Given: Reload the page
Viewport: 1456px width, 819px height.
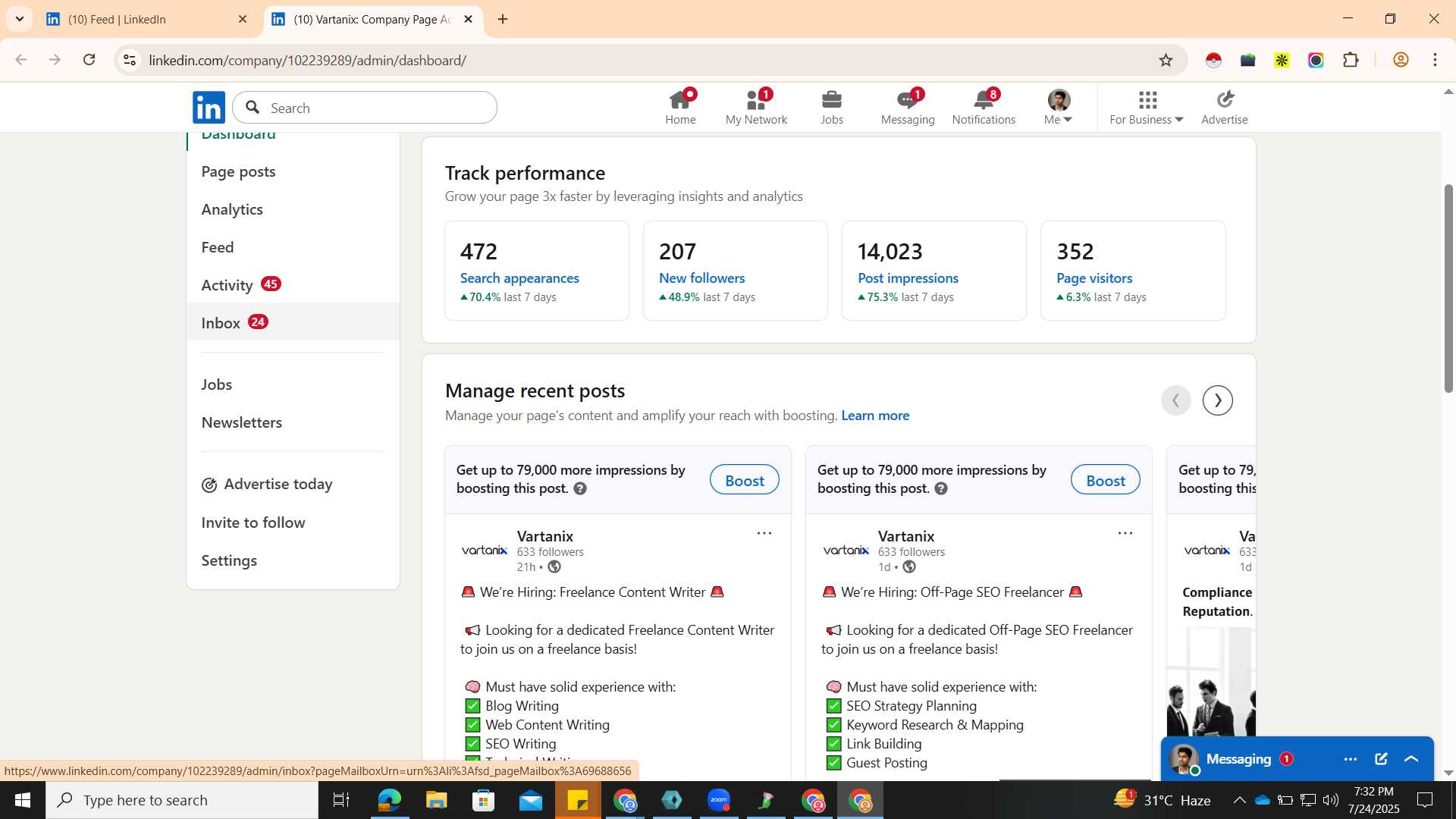Looking at the screenshot, I should coord(89,60).
